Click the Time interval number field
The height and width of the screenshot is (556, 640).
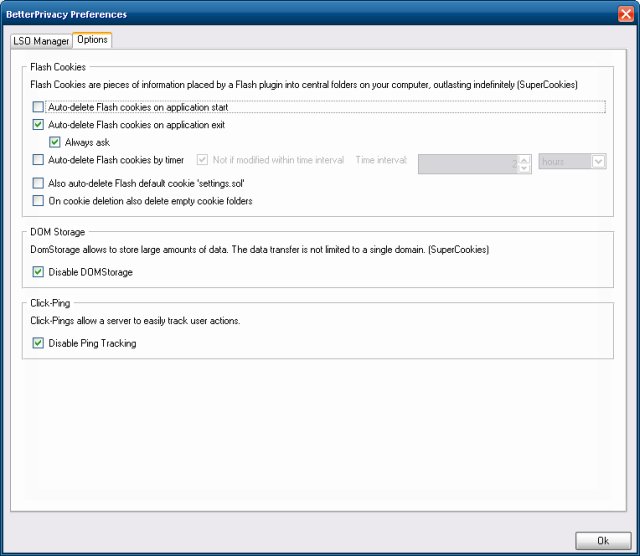(467, 162)
